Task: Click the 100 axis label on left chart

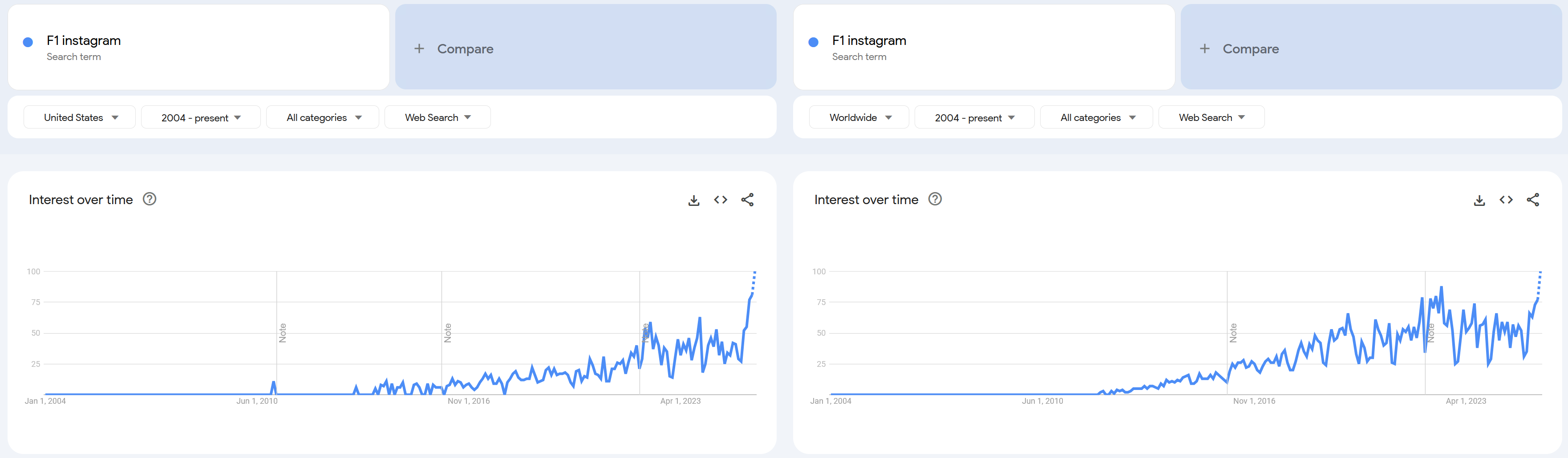Action: (33, 271)
